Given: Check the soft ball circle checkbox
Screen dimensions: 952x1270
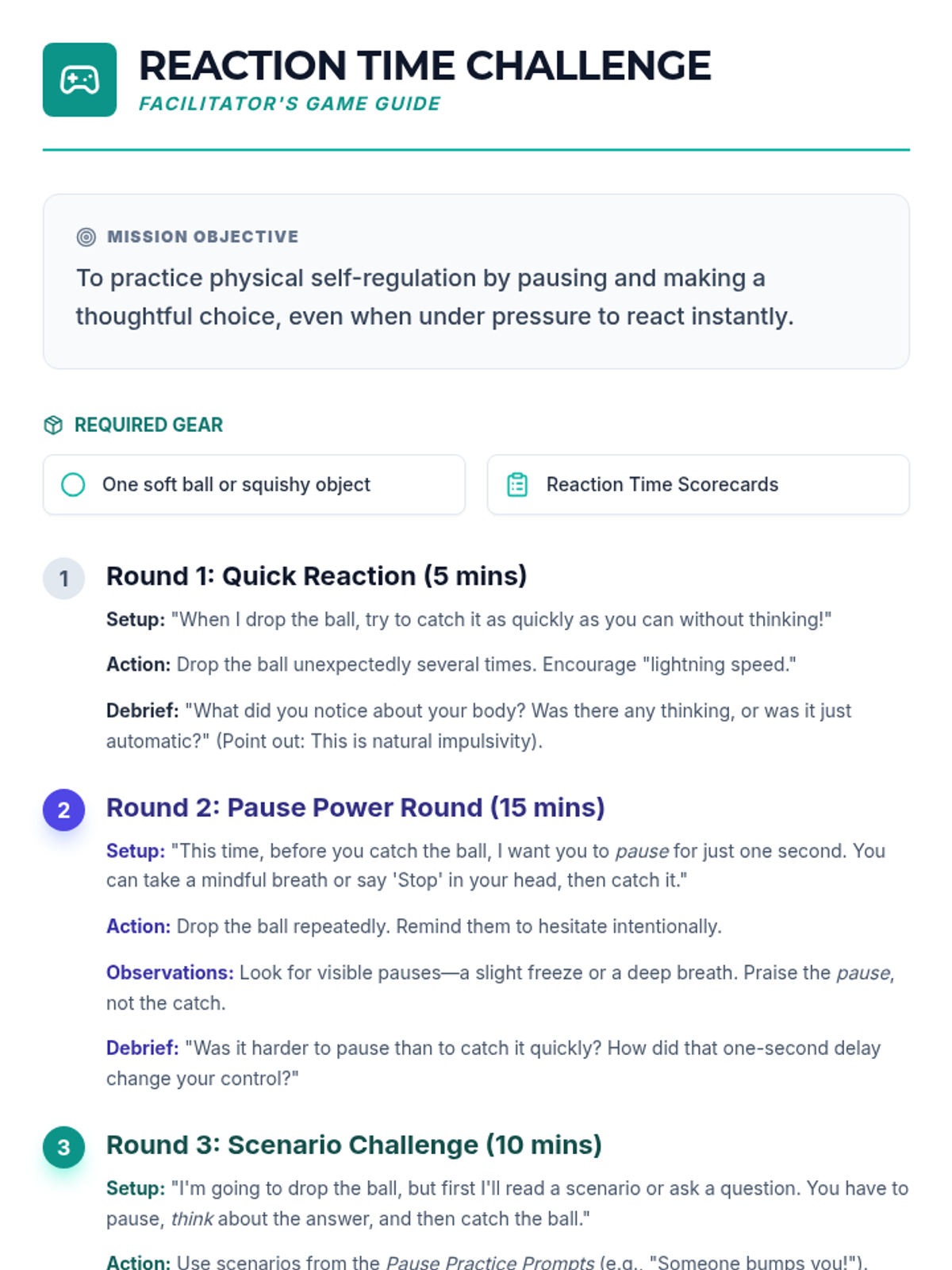Looking at the screenshot, I should coord(73,484).
